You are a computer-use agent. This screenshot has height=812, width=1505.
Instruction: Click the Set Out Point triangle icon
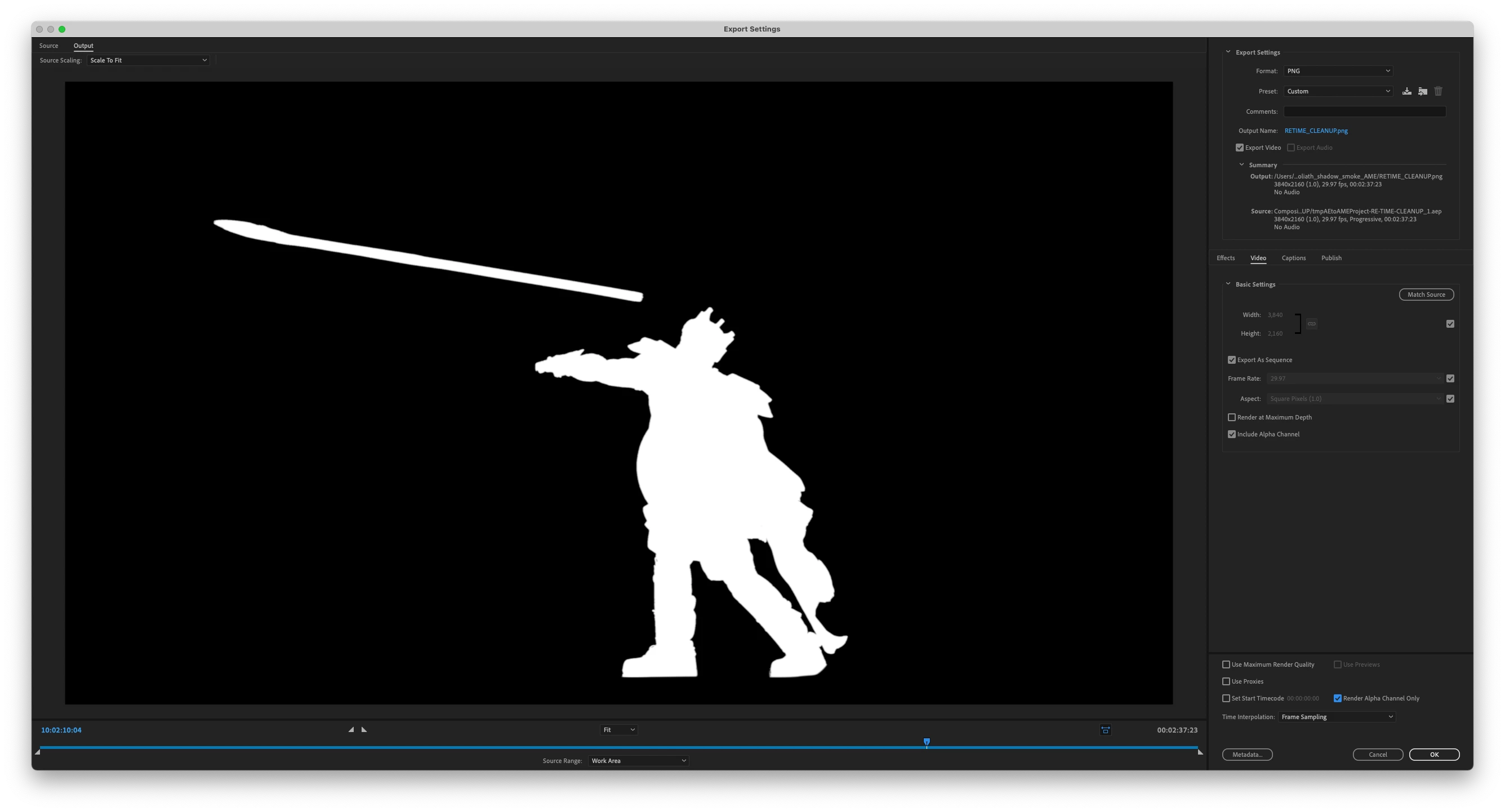coord(364,730)
